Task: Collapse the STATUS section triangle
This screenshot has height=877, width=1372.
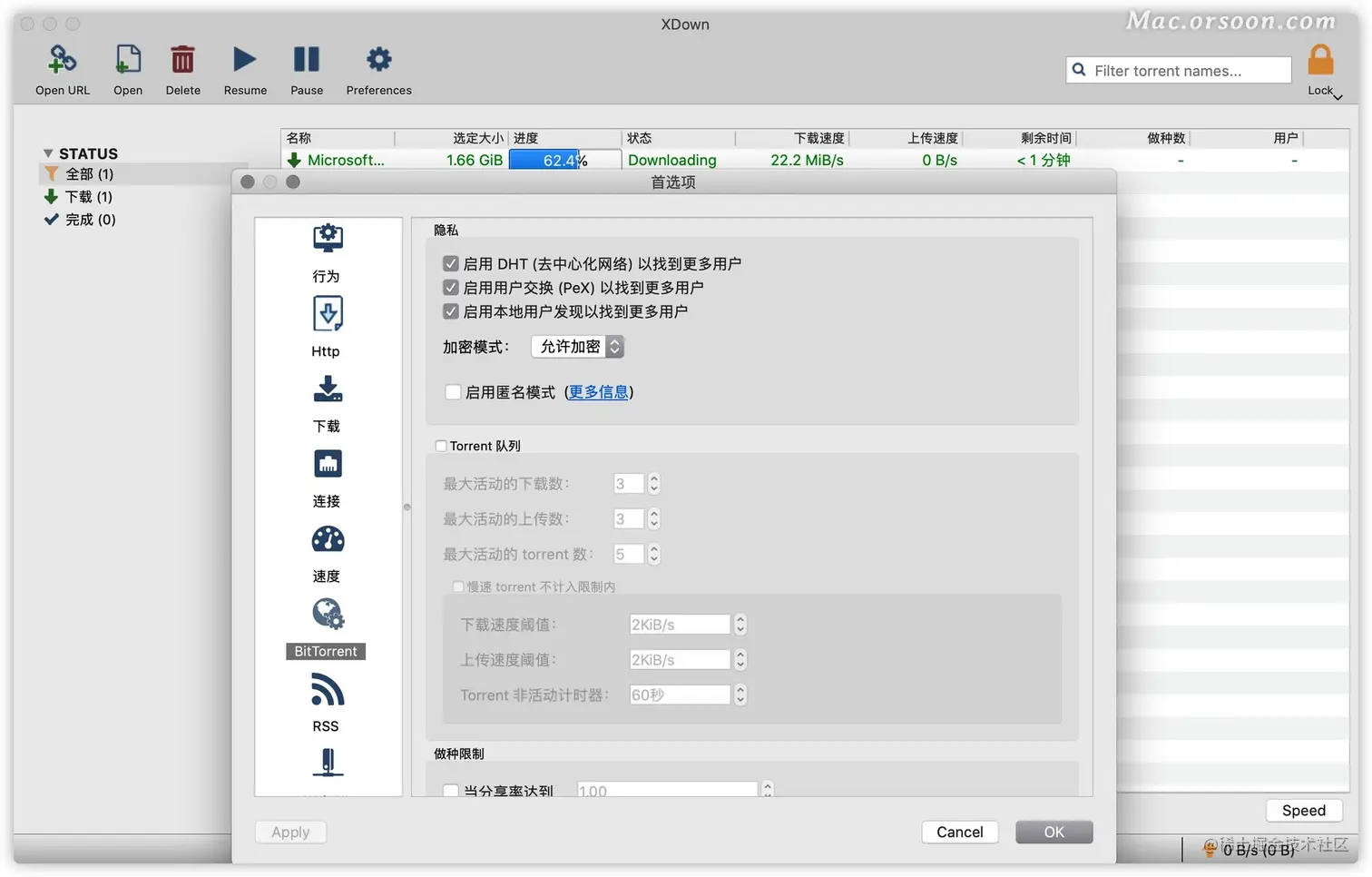Action: pyautogui.click(x=48, y=153)
